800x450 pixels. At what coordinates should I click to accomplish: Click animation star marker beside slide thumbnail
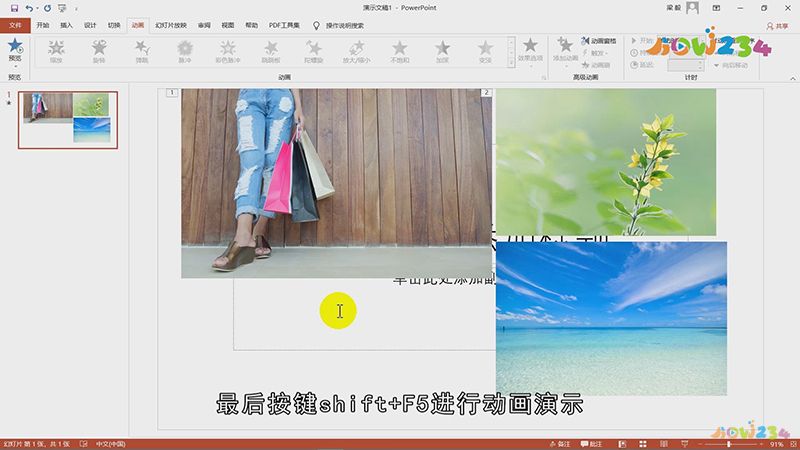[9, 103]
